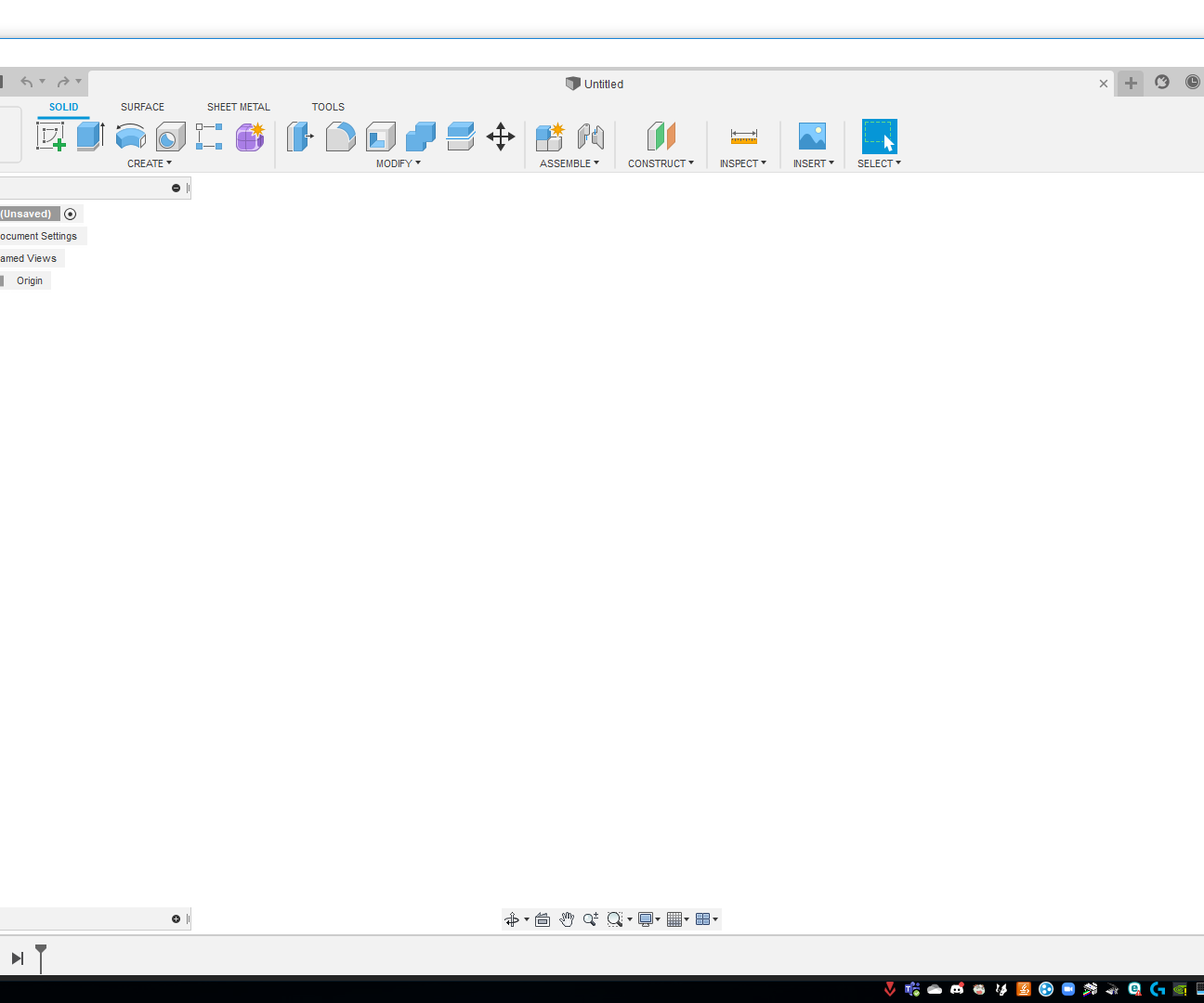Screen dimensions: 1204x1003
Task: Click the New Component icon
Action: (x=550, y=137)
